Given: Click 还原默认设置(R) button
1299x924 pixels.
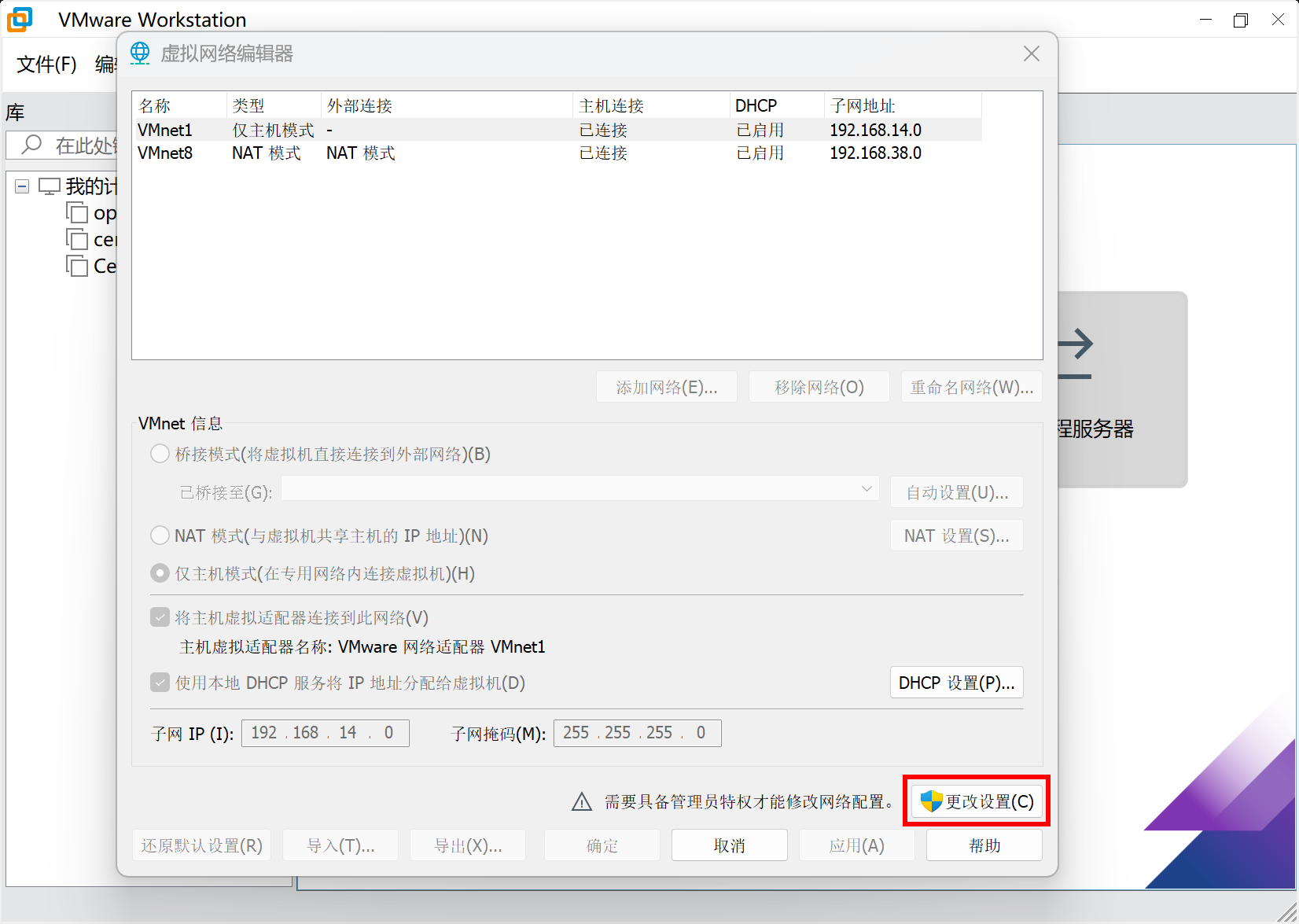Looking at the screenshot, I should tap(201, 845).
